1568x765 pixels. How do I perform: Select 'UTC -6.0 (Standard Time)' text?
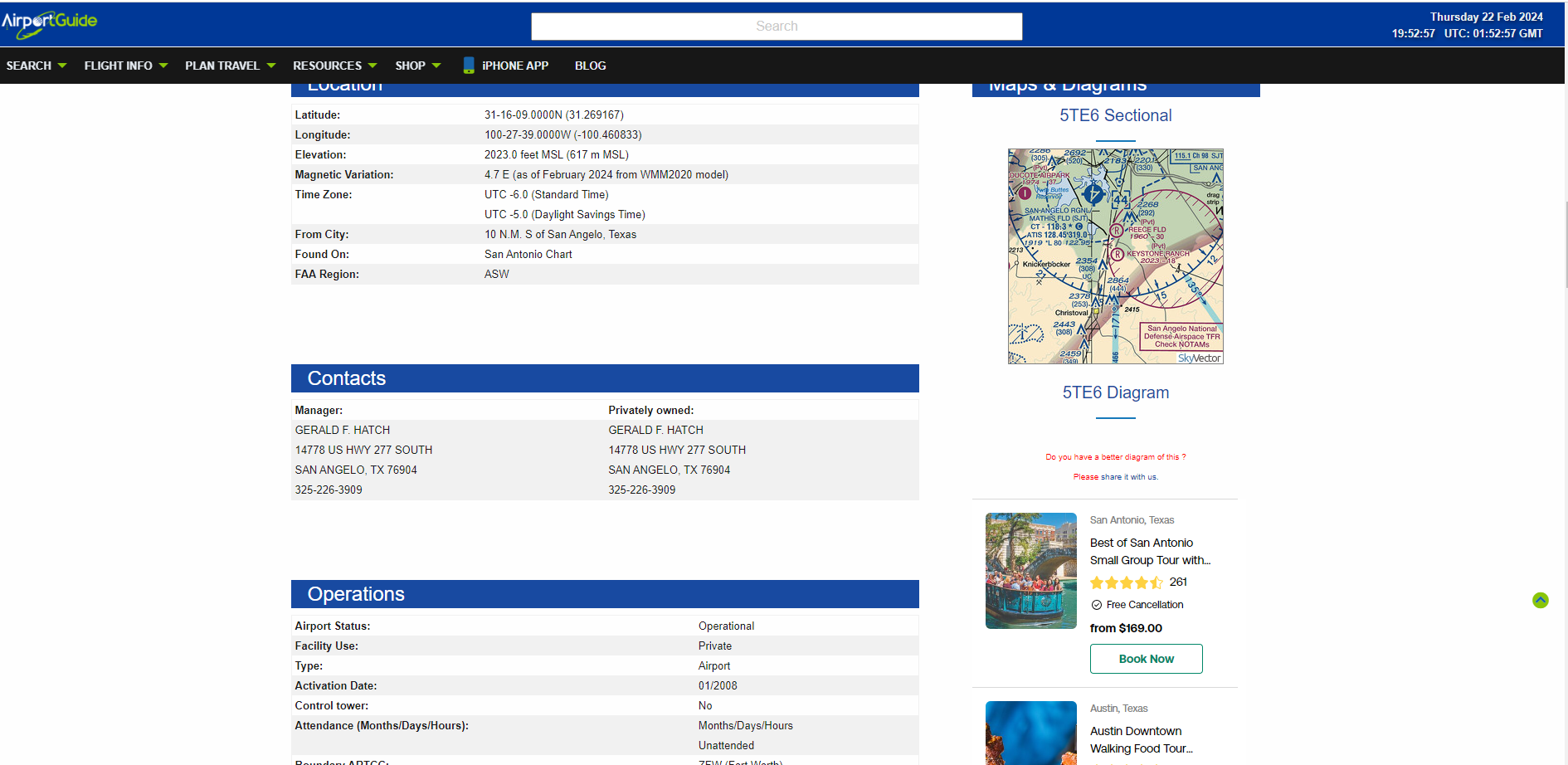pyautogui.click(x=547, y=195)
